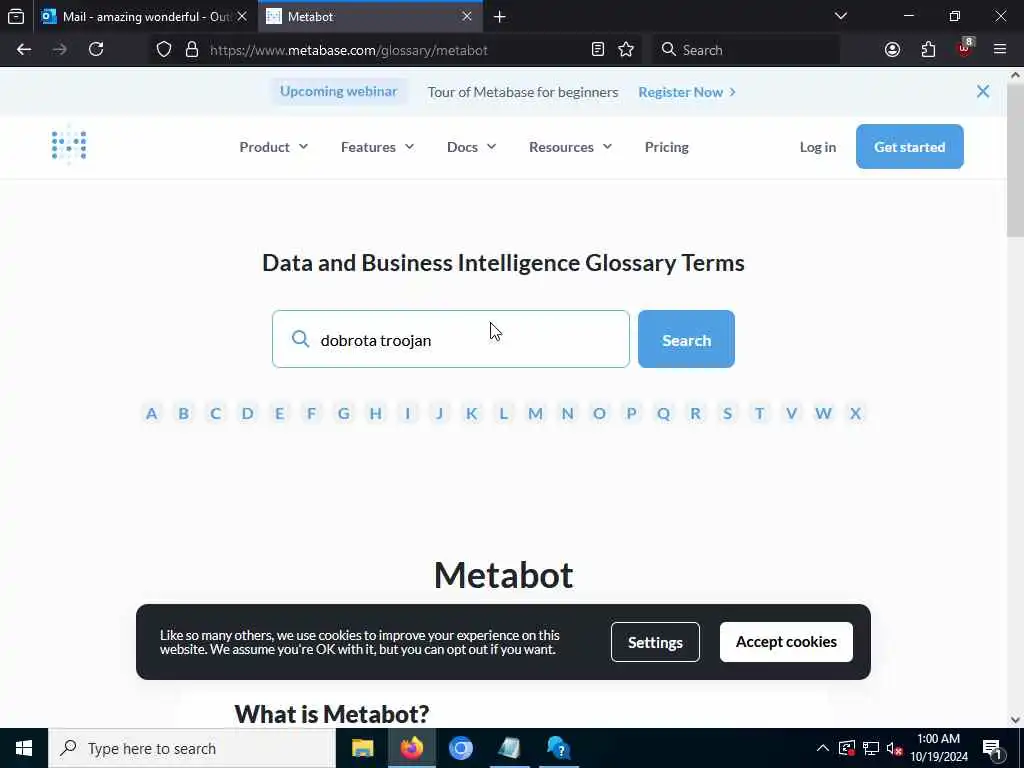Click the Firefox taskbar icon

(411, 748)
